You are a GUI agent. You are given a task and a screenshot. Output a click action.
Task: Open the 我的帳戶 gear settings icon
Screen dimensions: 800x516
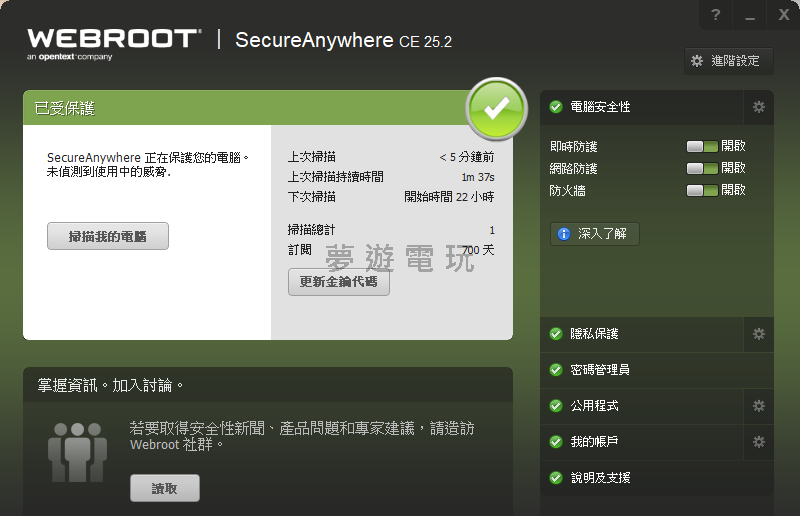[x=759, y=442]
